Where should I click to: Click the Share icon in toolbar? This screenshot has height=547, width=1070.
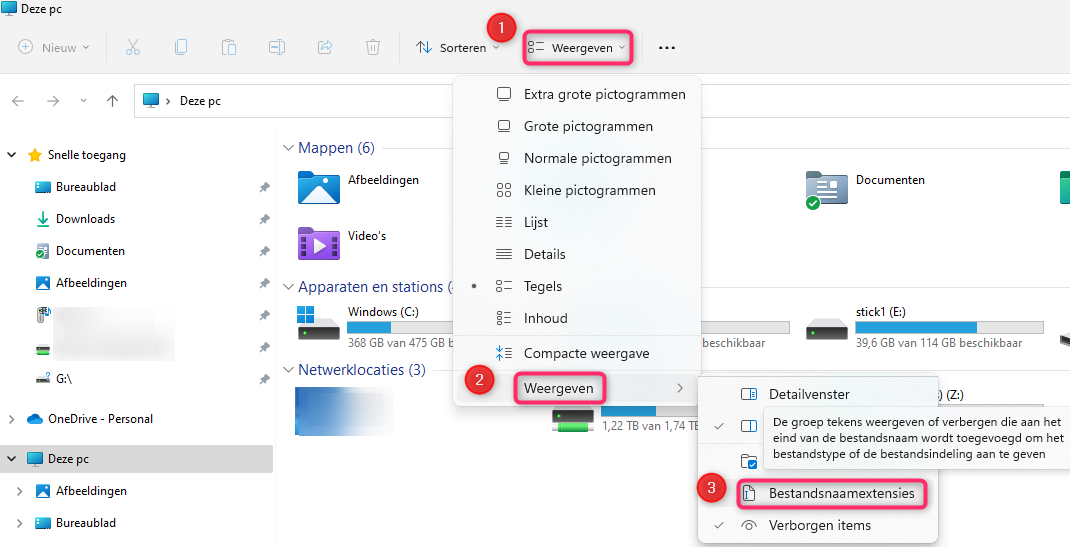325,47
